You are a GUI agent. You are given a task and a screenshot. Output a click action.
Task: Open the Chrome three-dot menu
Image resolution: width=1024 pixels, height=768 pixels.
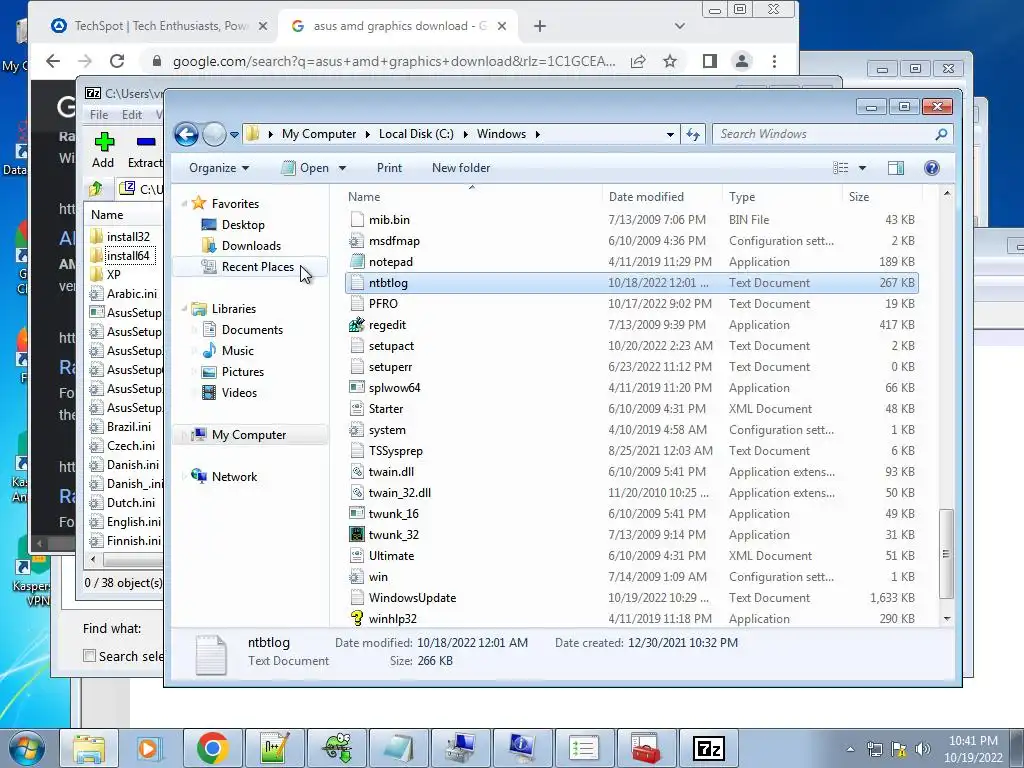774,61
